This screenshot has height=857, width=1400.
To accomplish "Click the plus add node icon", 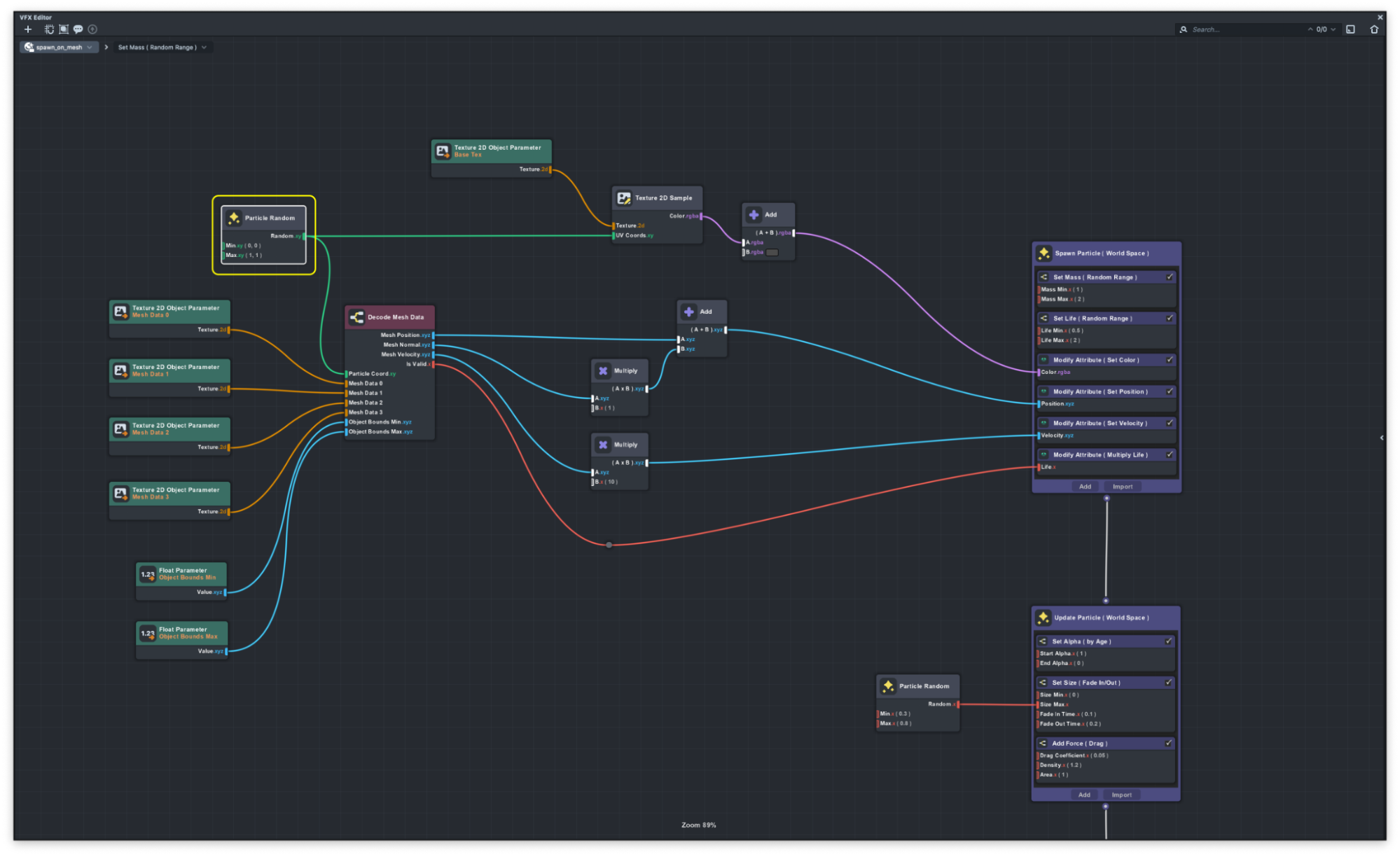I will coord(28,29).
